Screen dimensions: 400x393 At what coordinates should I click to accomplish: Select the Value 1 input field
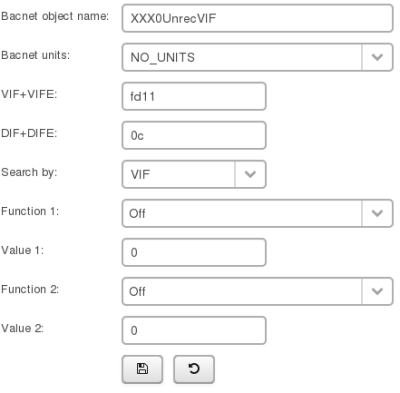click(194, 252)
